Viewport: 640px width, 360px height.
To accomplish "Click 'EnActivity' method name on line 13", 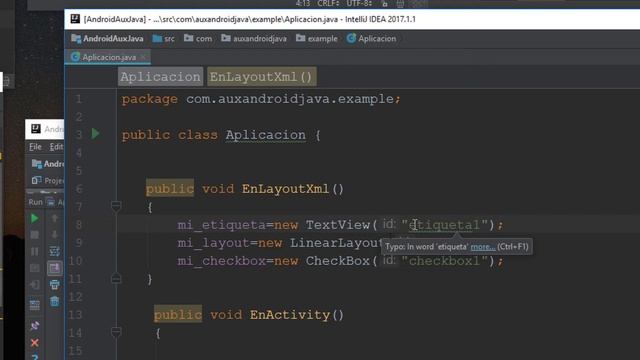I will pos(290,315).
